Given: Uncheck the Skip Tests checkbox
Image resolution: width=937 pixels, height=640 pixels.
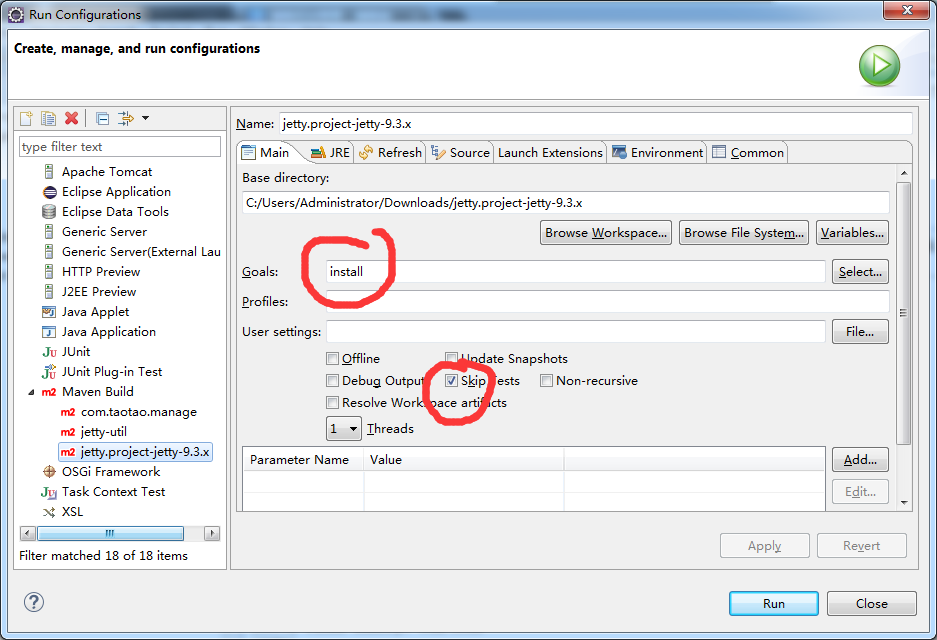Looking at the screenshot, I should (451, 381).
